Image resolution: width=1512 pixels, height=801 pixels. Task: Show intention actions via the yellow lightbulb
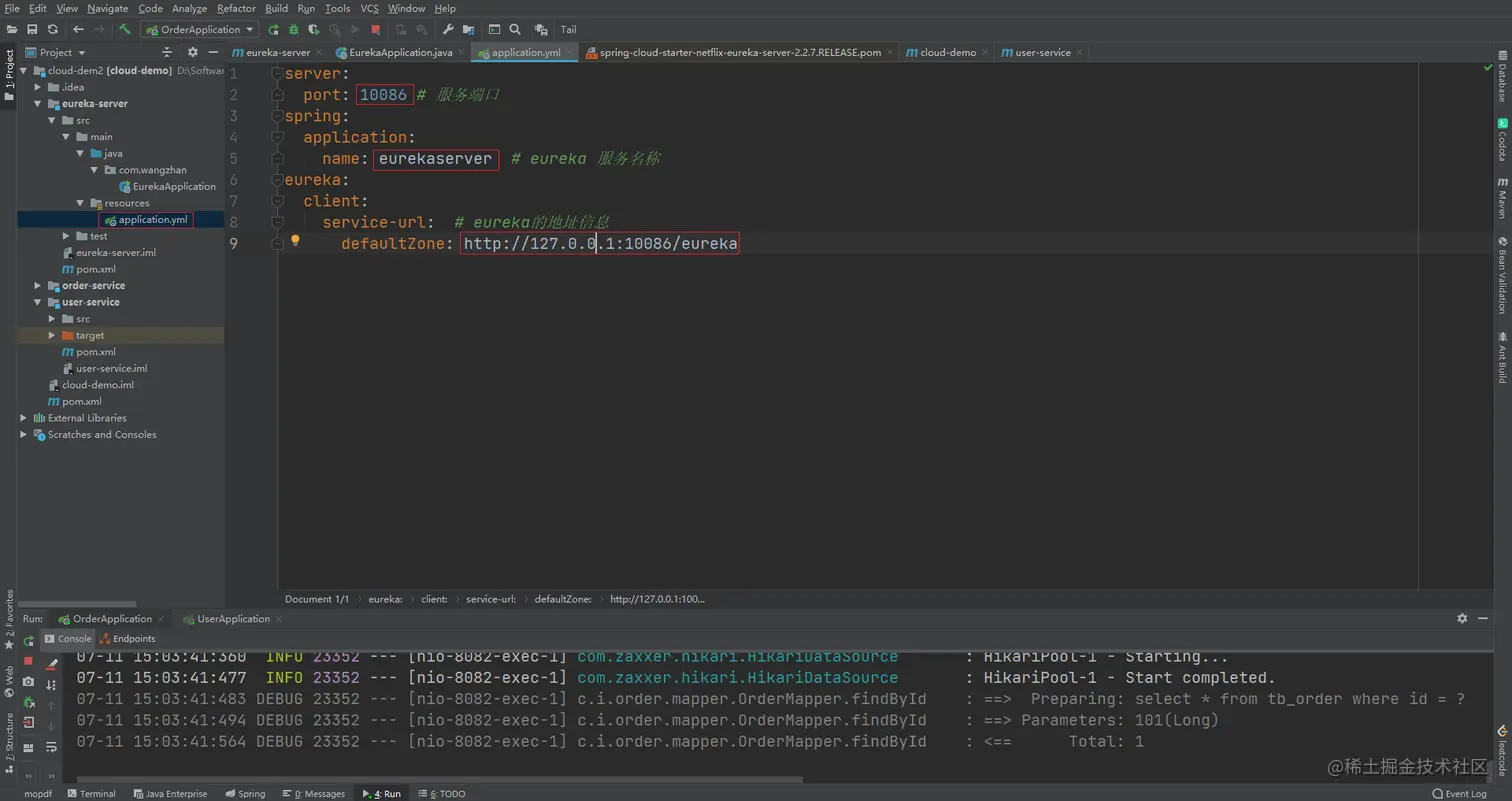pos(295,241)
